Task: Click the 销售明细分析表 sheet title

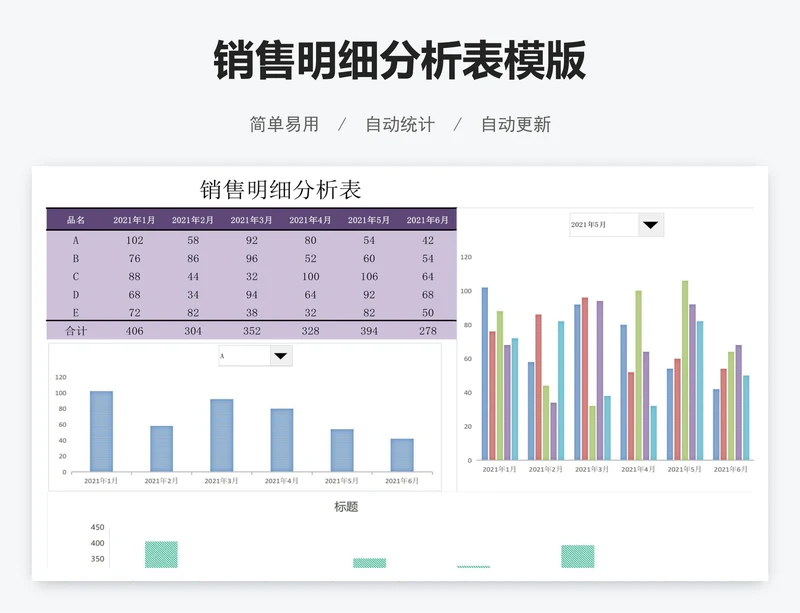Action: point(280,190)
